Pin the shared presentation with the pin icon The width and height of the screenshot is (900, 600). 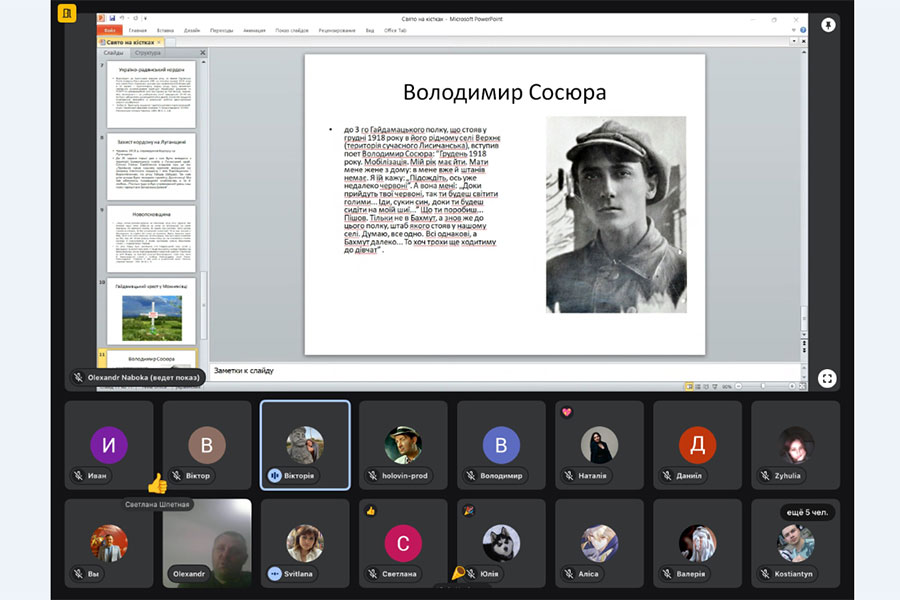click(x=828, y=25)
